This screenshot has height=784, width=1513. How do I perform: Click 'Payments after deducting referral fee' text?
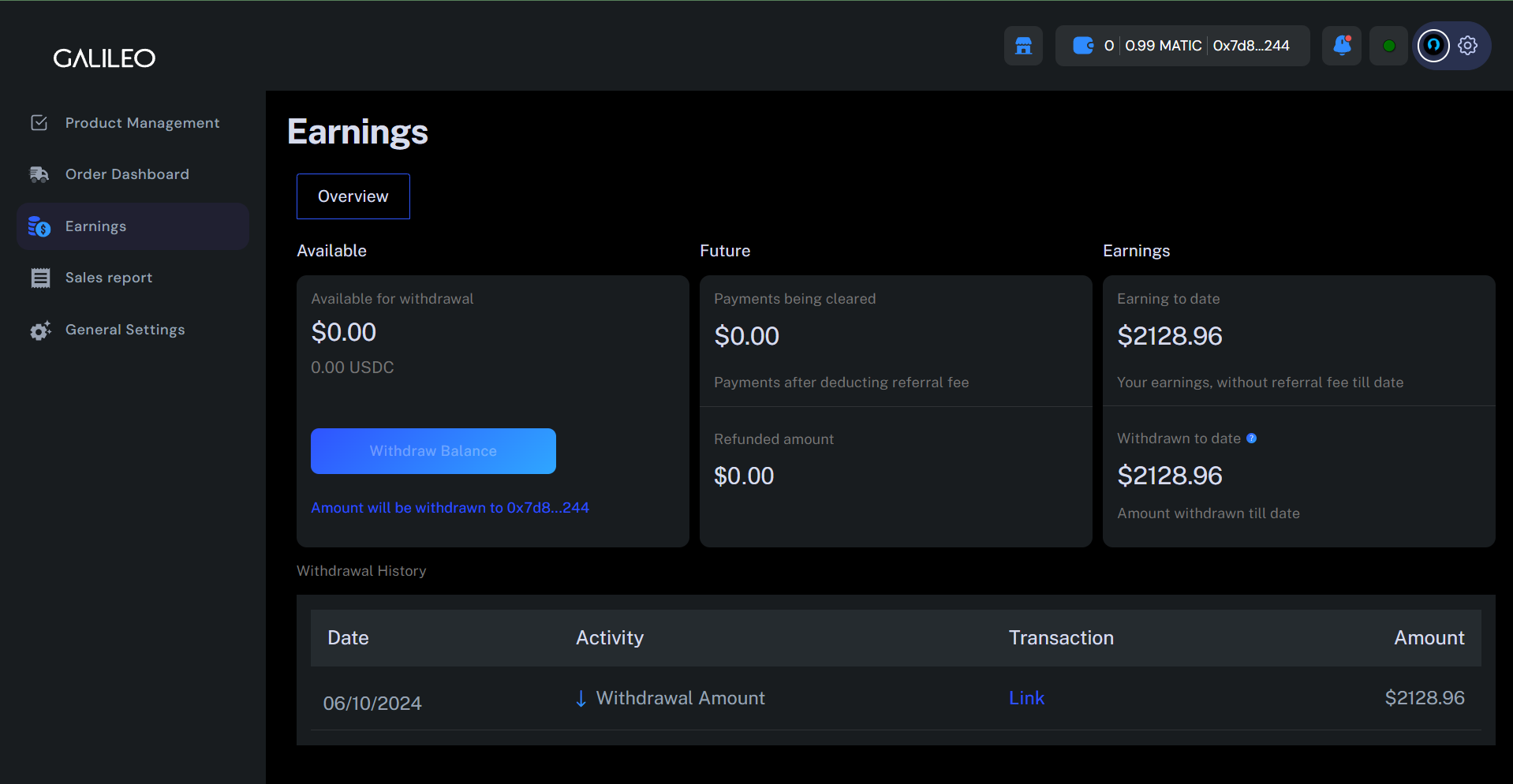842,383
